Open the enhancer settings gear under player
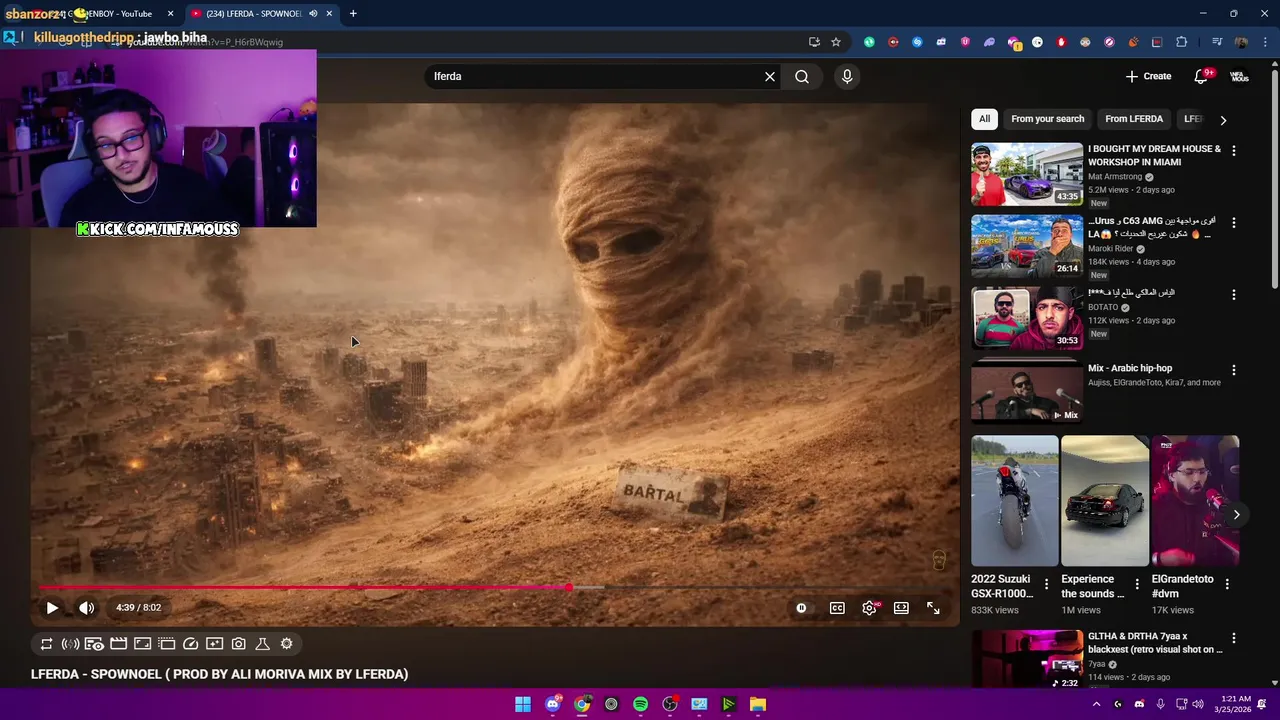 pos(286,644)
